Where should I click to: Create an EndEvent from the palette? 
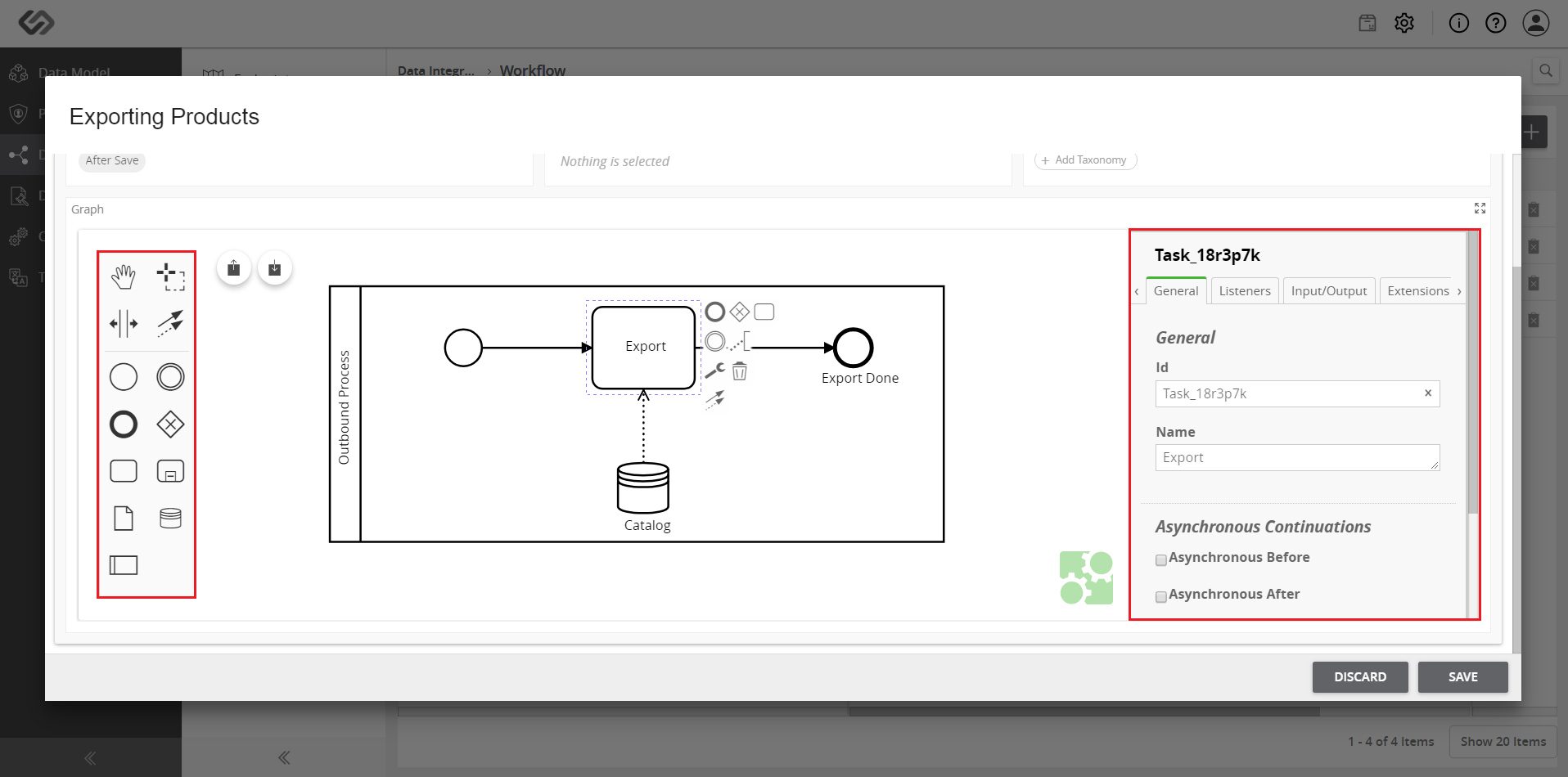[124, 424]
